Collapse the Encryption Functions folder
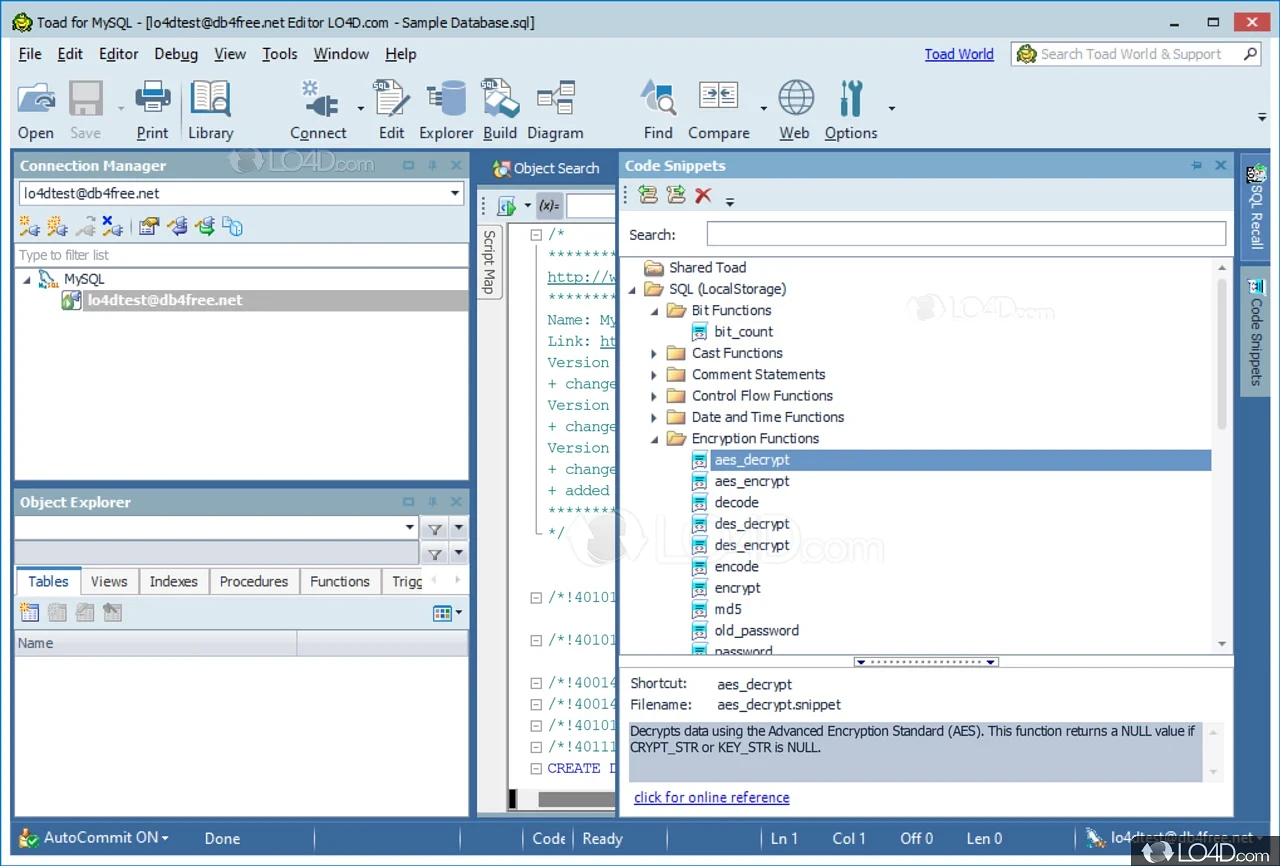Image resolution: width=1280 pixels, height=866 pixels. tap(654, 439)
